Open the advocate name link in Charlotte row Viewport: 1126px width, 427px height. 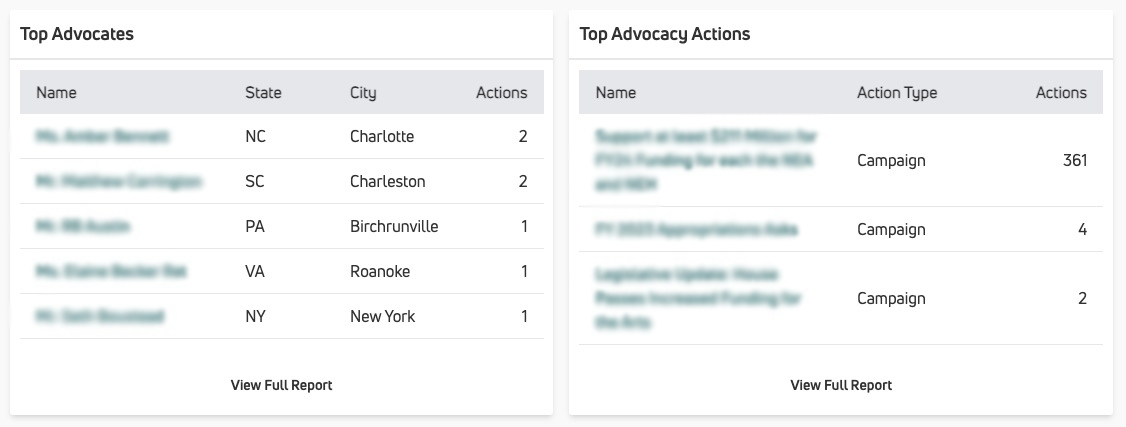click(x=103, y=136)
